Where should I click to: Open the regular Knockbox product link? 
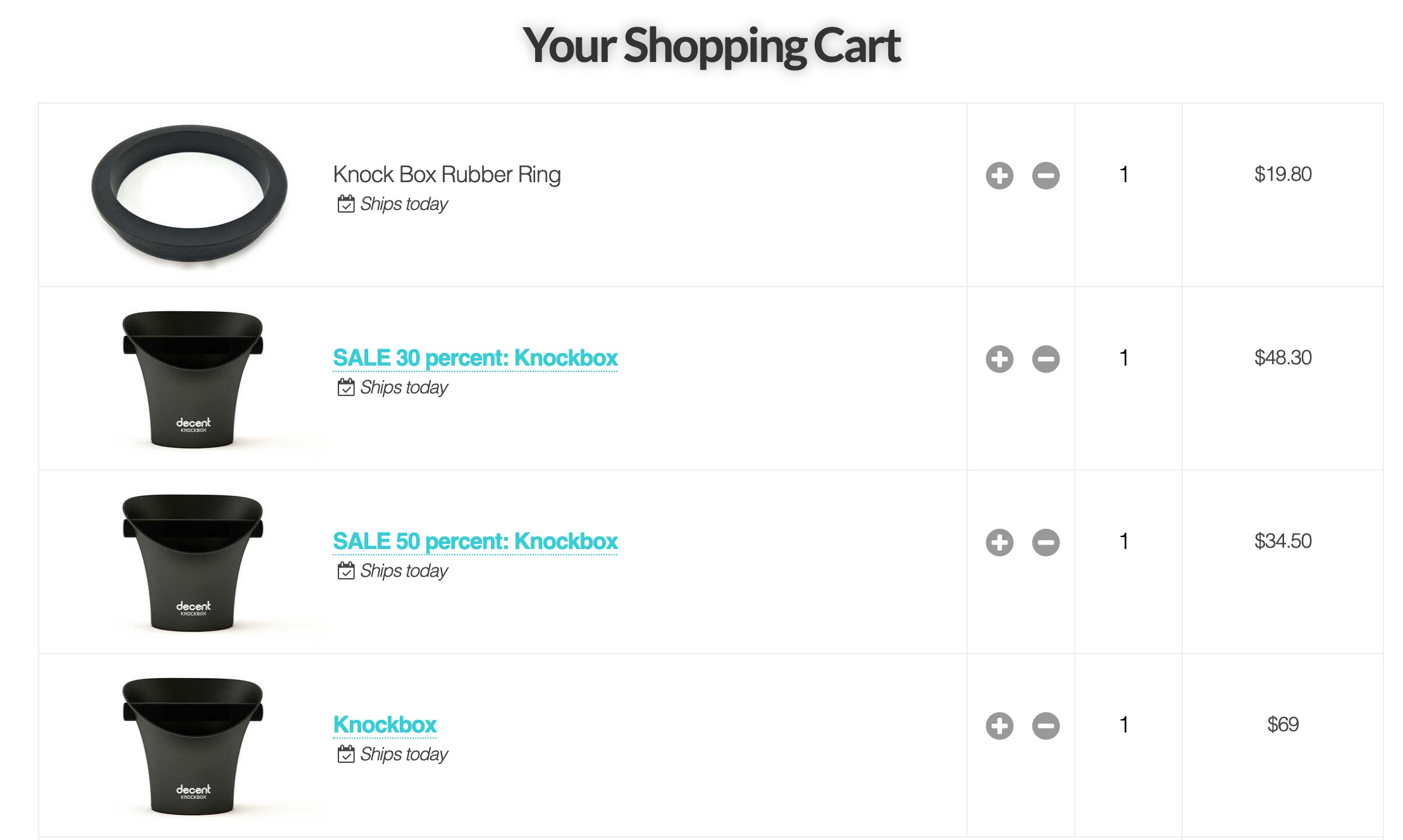(385, 725)
